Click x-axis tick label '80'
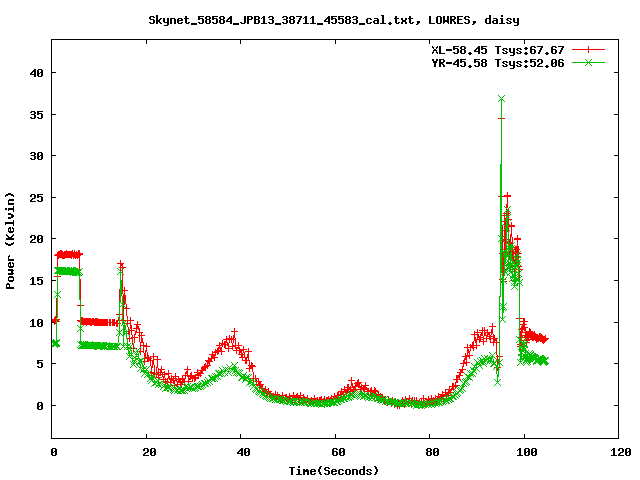640x480 pixels. pyautogui.click(x=432, y=452)
